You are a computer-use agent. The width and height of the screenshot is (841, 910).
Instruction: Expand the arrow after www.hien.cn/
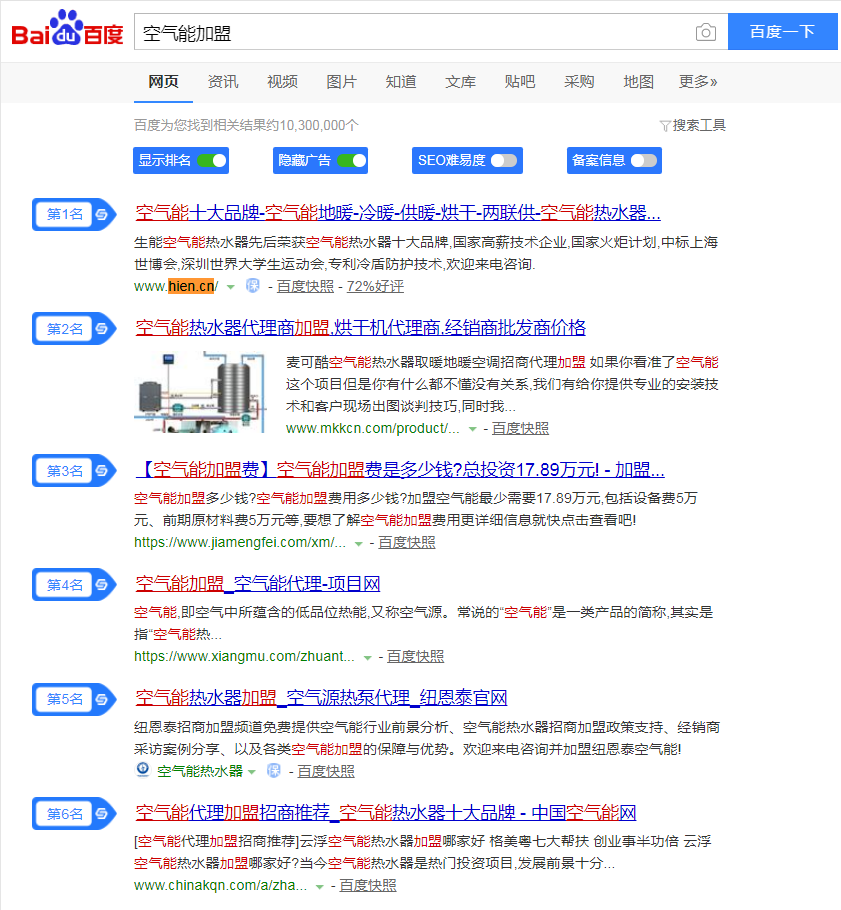(x=230, y=287)
